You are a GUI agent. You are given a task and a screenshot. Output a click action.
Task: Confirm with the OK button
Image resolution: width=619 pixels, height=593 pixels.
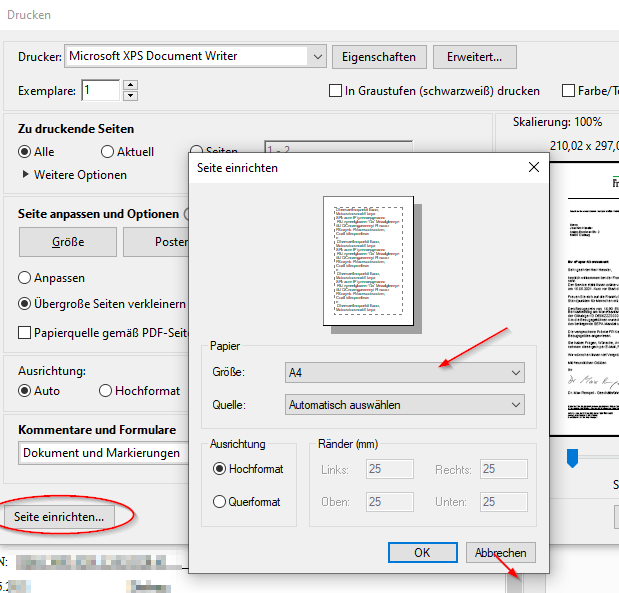pyautogui.click(x=423, y=552)
